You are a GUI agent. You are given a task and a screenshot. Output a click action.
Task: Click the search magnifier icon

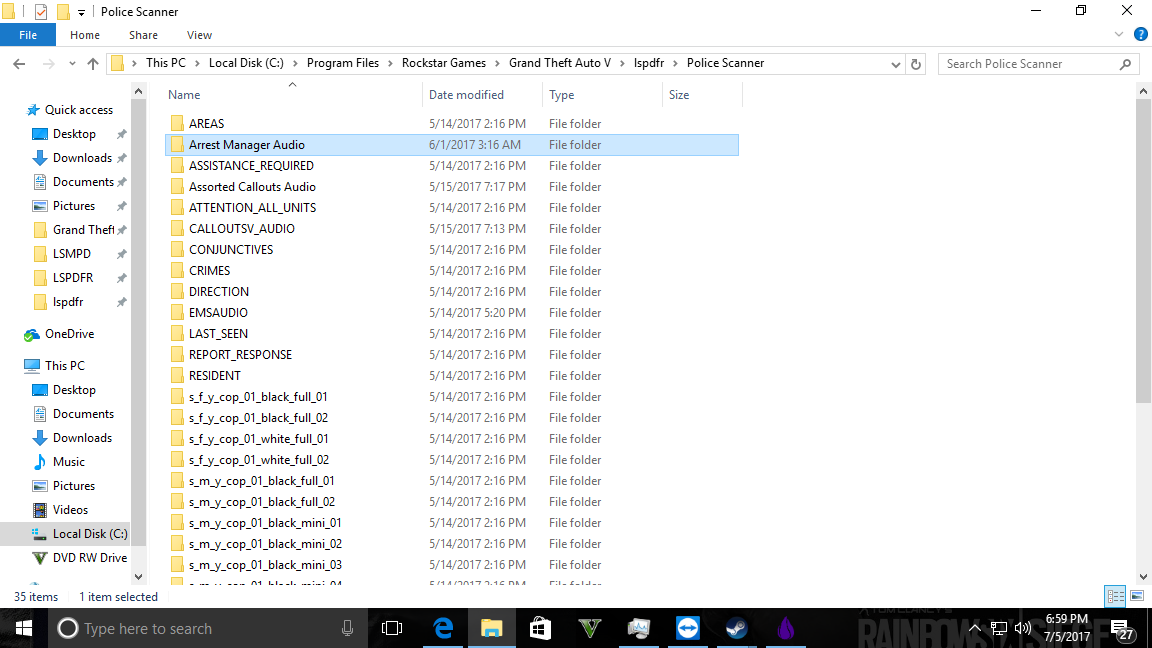click(1125, 64)
